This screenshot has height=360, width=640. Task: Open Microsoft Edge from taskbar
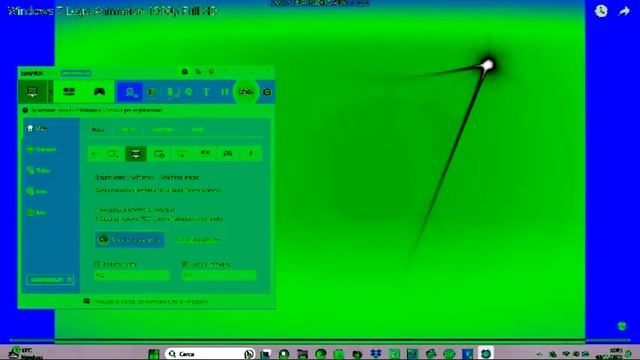click(320, 354)
